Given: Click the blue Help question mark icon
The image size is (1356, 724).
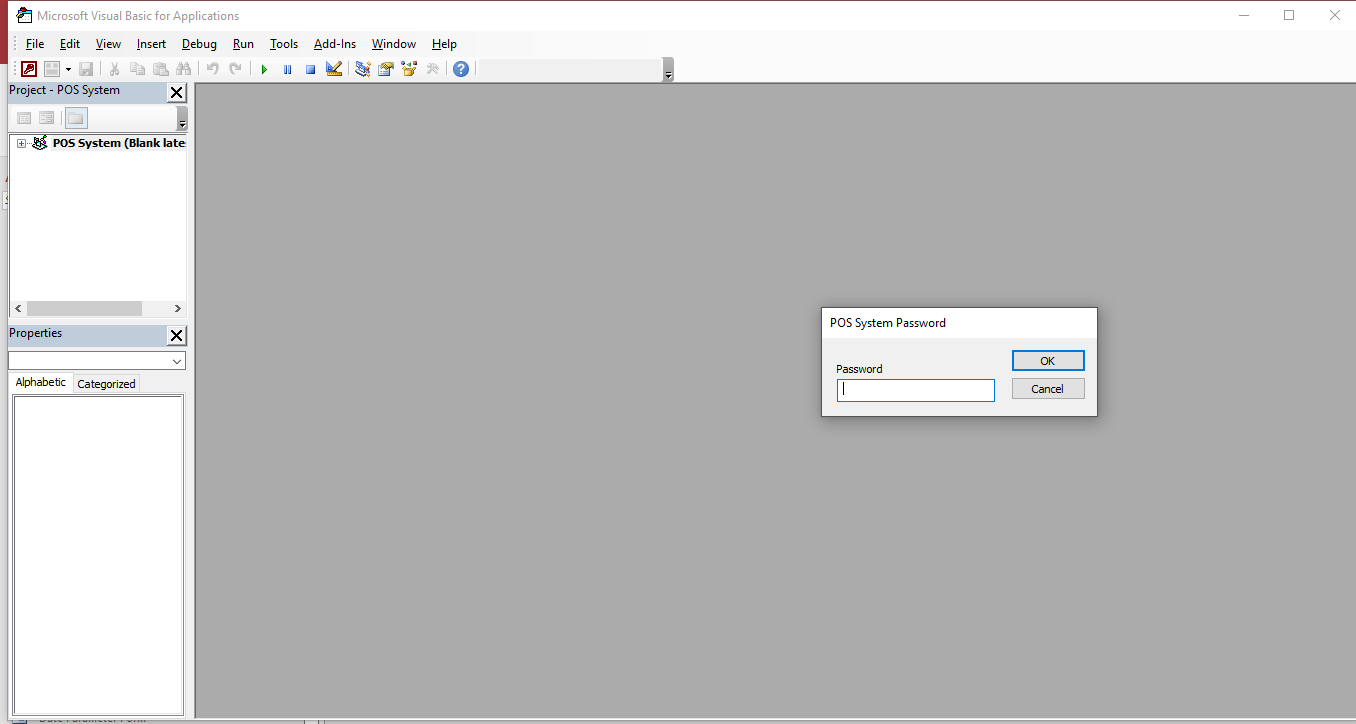Looking at the screenshot, I should (x=460, y=69).
